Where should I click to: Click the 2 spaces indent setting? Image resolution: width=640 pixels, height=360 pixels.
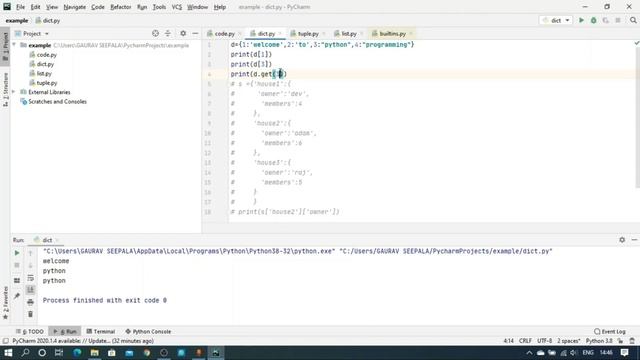pyautogui.click(x=569, y=341)
